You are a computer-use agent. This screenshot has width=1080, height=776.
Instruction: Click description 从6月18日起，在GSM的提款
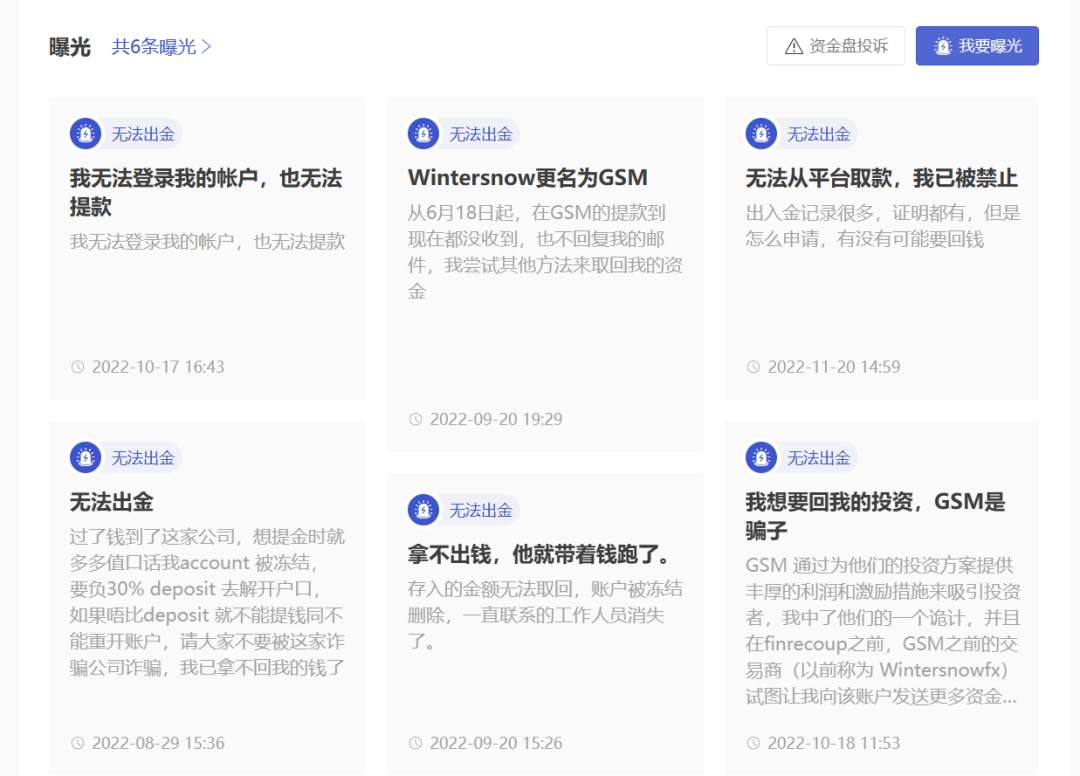click(x=545, y=252)
